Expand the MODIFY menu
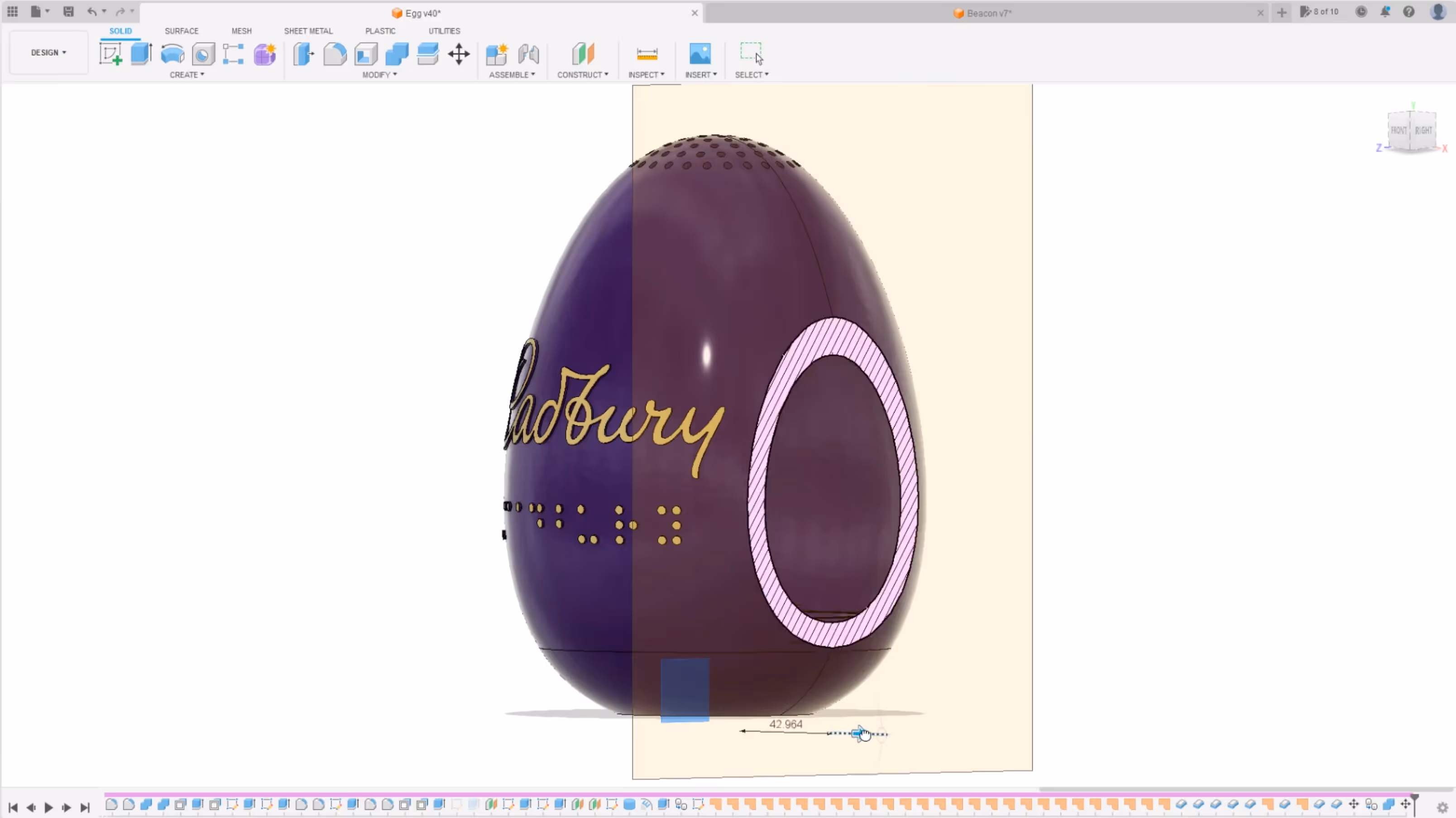 pyautogui.click(x=380, y=75)
